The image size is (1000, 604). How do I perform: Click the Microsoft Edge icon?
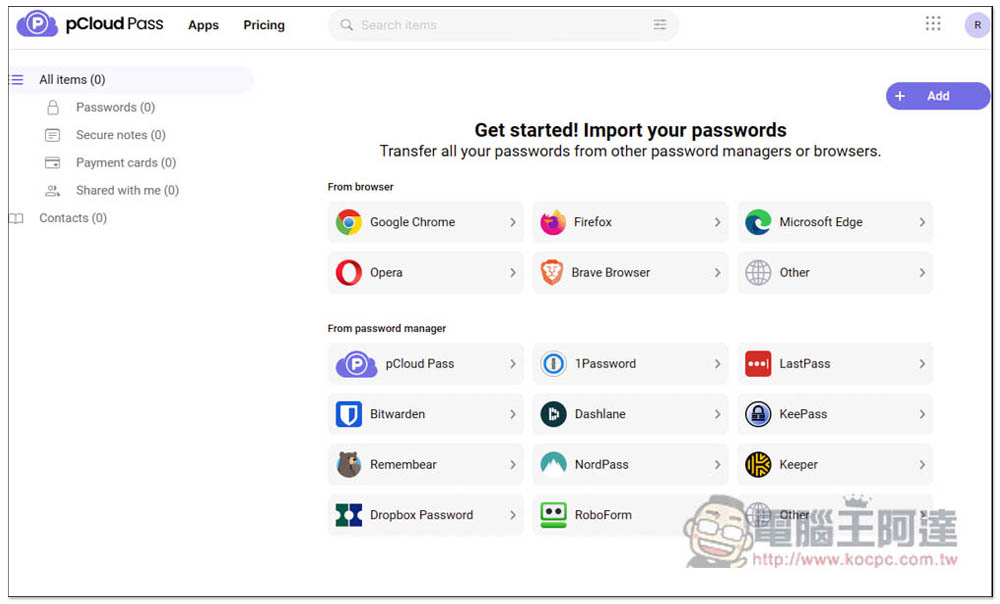pyautogui.click(x=758, y=222)
